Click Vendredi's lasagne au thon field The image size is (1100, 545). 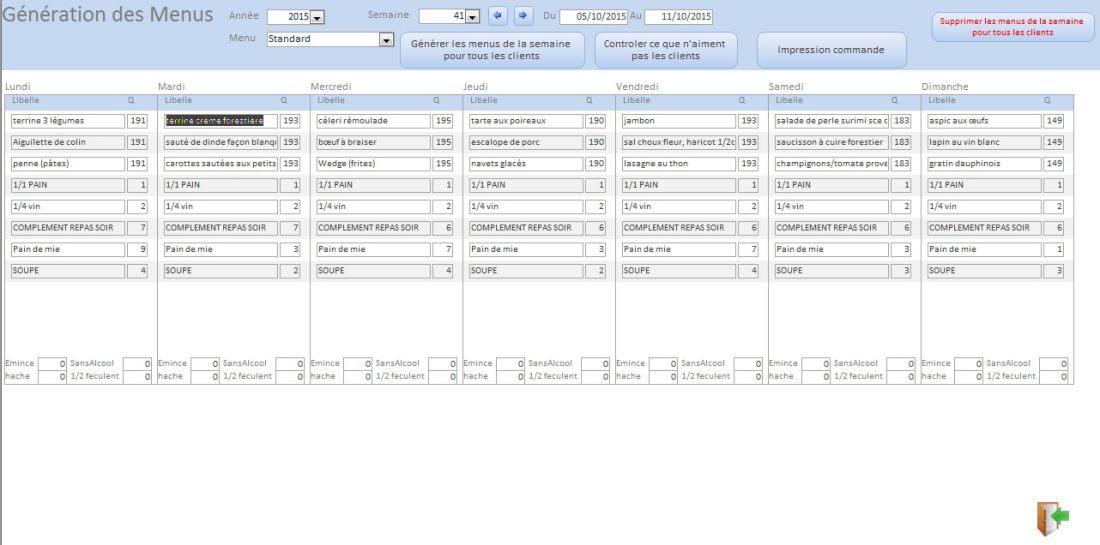tap(678, 163)
